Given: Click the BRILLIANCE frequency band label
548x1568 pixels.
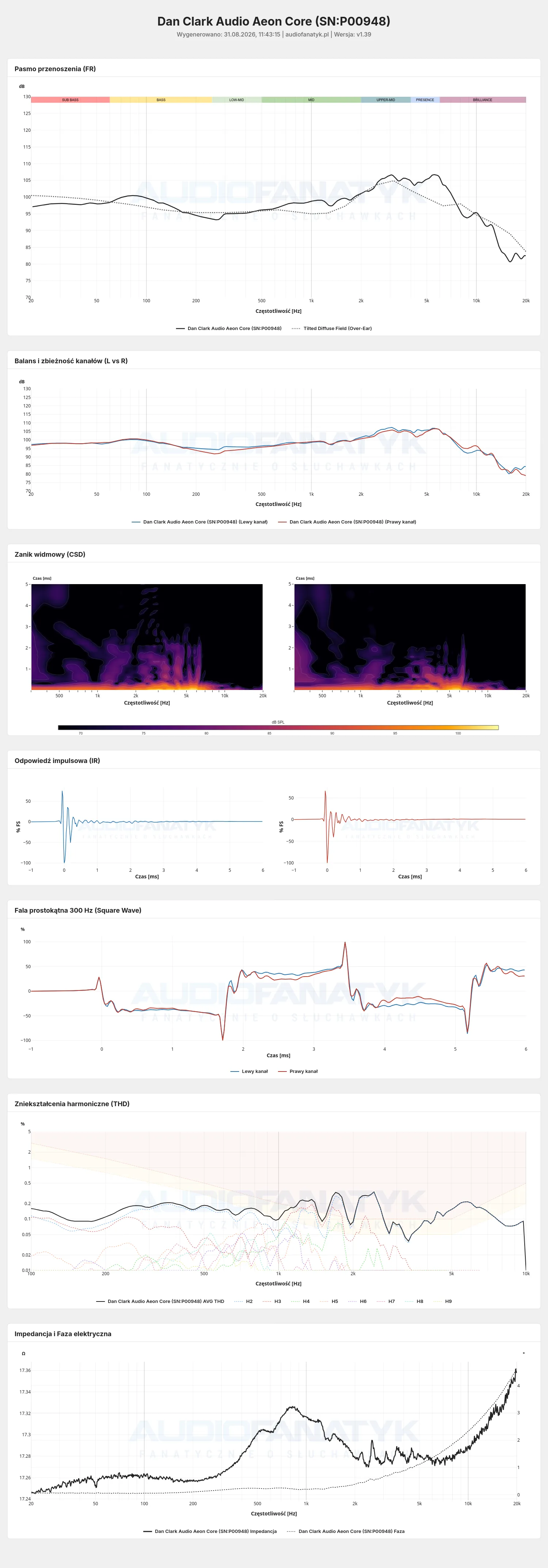Looking at the screenshot, I should point(483,100).
